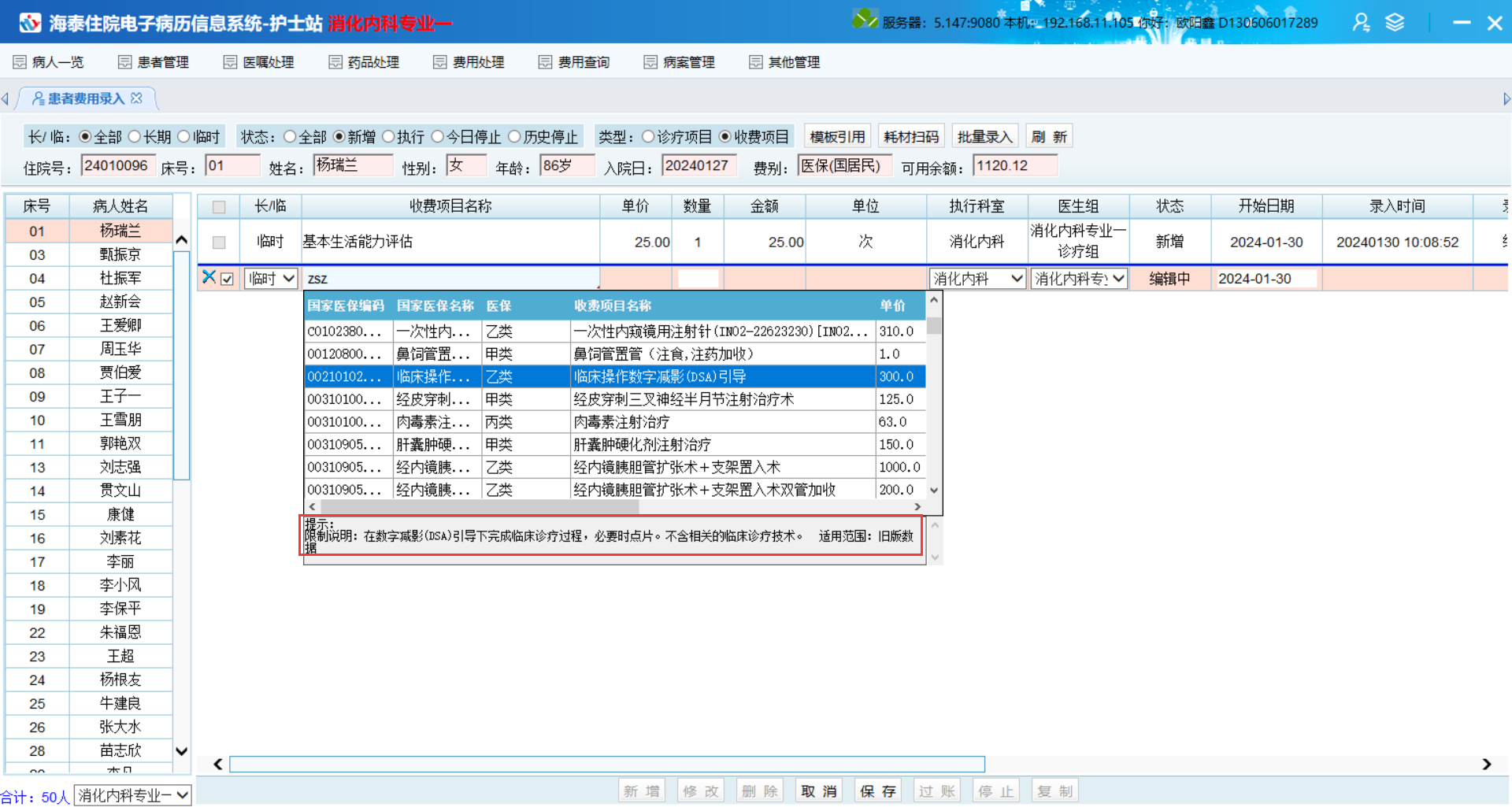Click the green server status icon

864,20
